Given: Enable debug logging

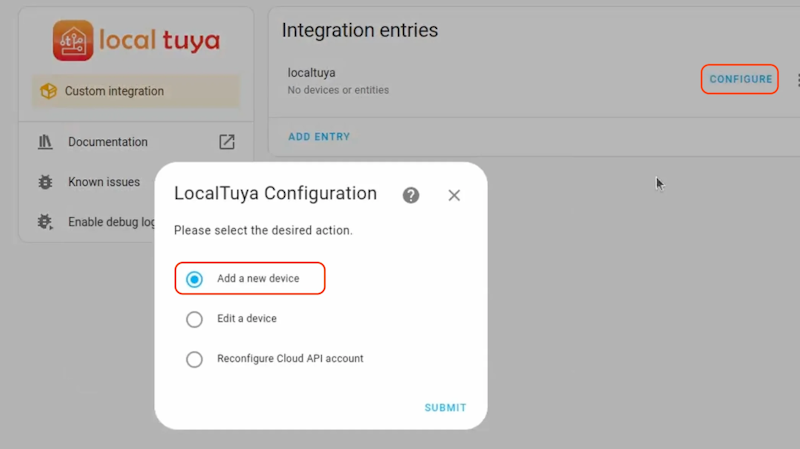Looking at the screenshot, I should point(111,222).
